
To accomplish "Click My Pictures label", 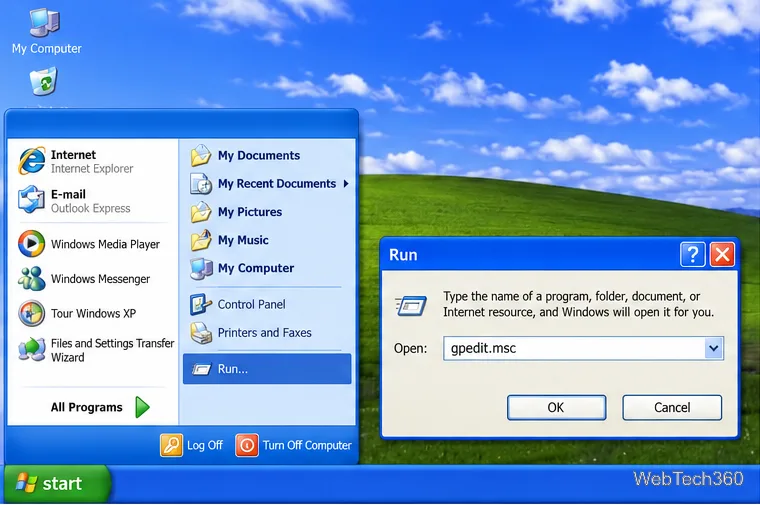I will coord(250,212).
